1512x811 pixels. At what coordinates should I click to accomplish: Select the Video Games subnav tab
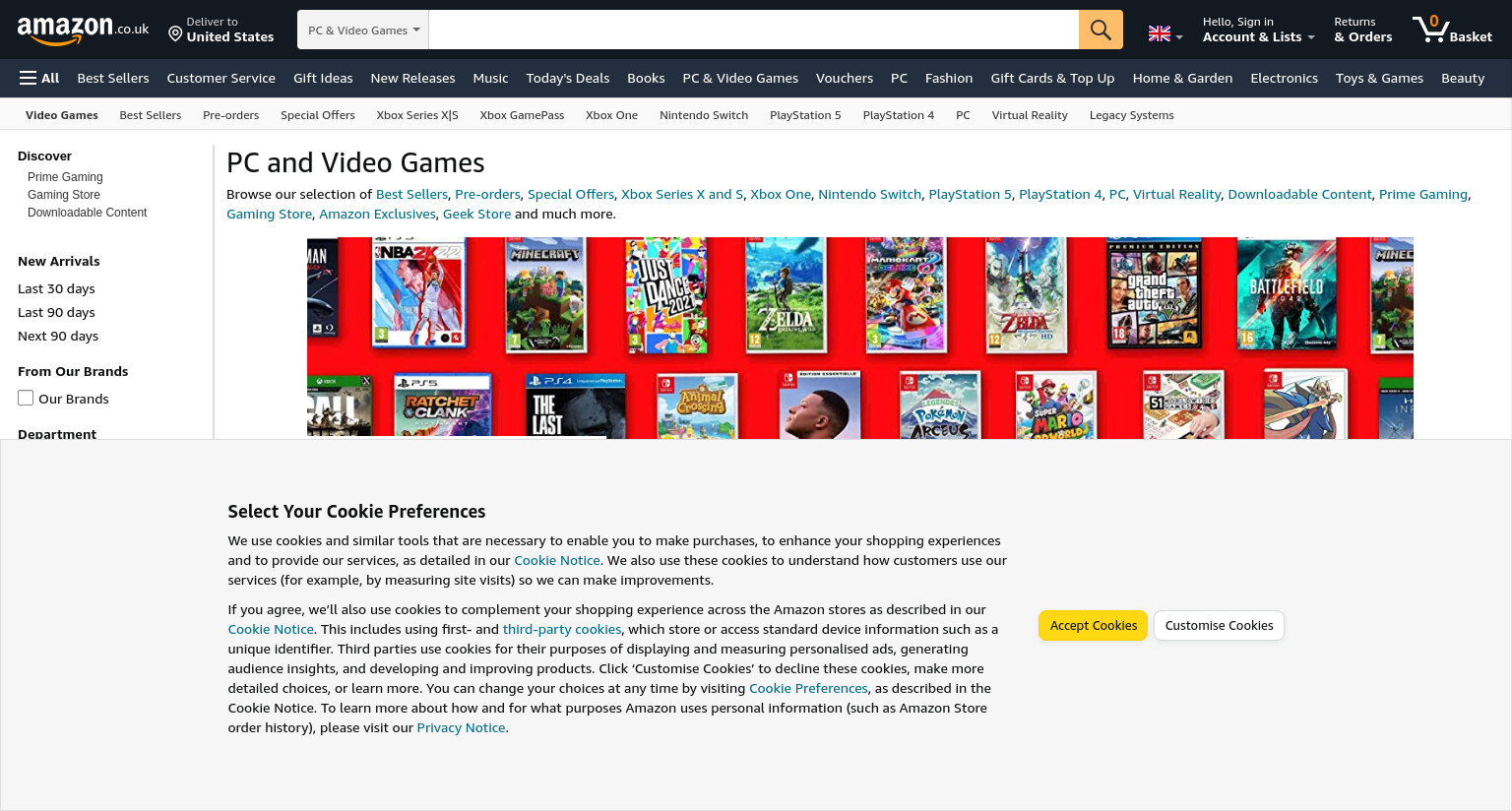coord(62,115)
